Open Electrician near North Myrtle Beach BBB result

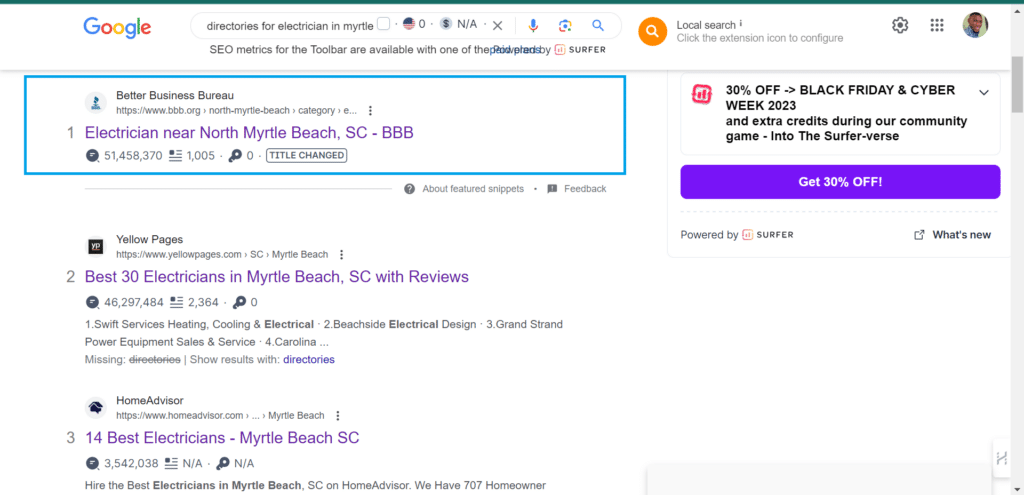coord(249,133)
